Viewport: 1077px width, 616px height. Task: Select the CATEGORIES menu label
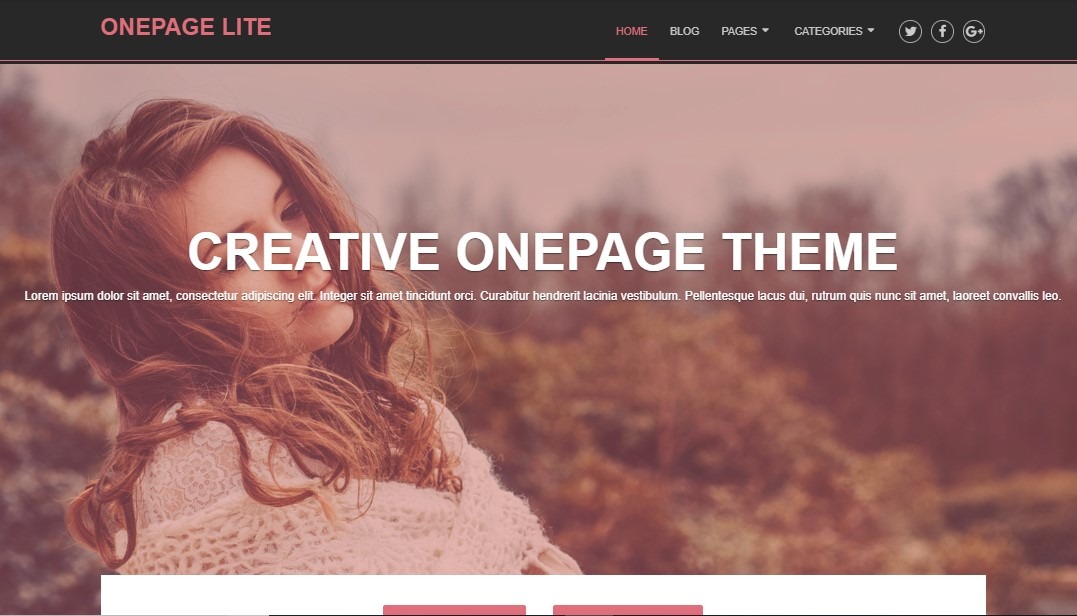click(x=828, y=32)
